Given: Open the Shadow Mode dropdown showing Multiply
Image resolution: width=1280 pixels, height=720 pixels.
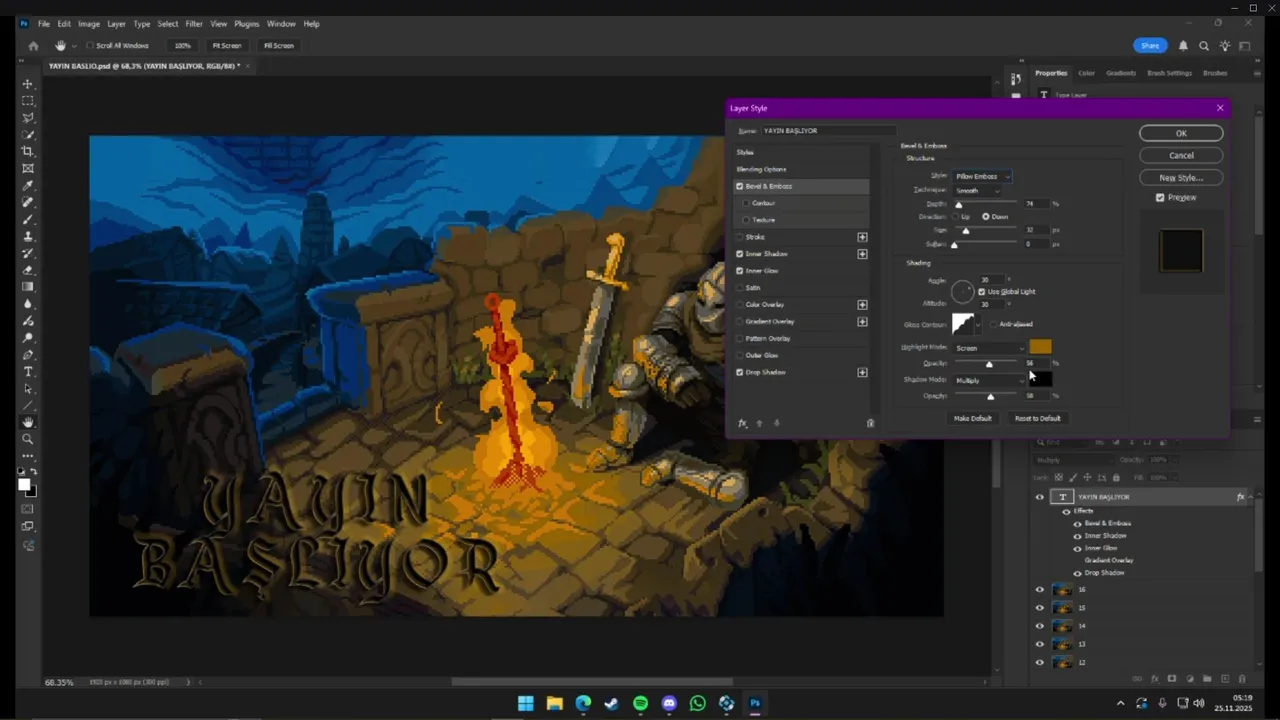Looking at the screenshot, I should pyautogui.click(x=988, y=380).
